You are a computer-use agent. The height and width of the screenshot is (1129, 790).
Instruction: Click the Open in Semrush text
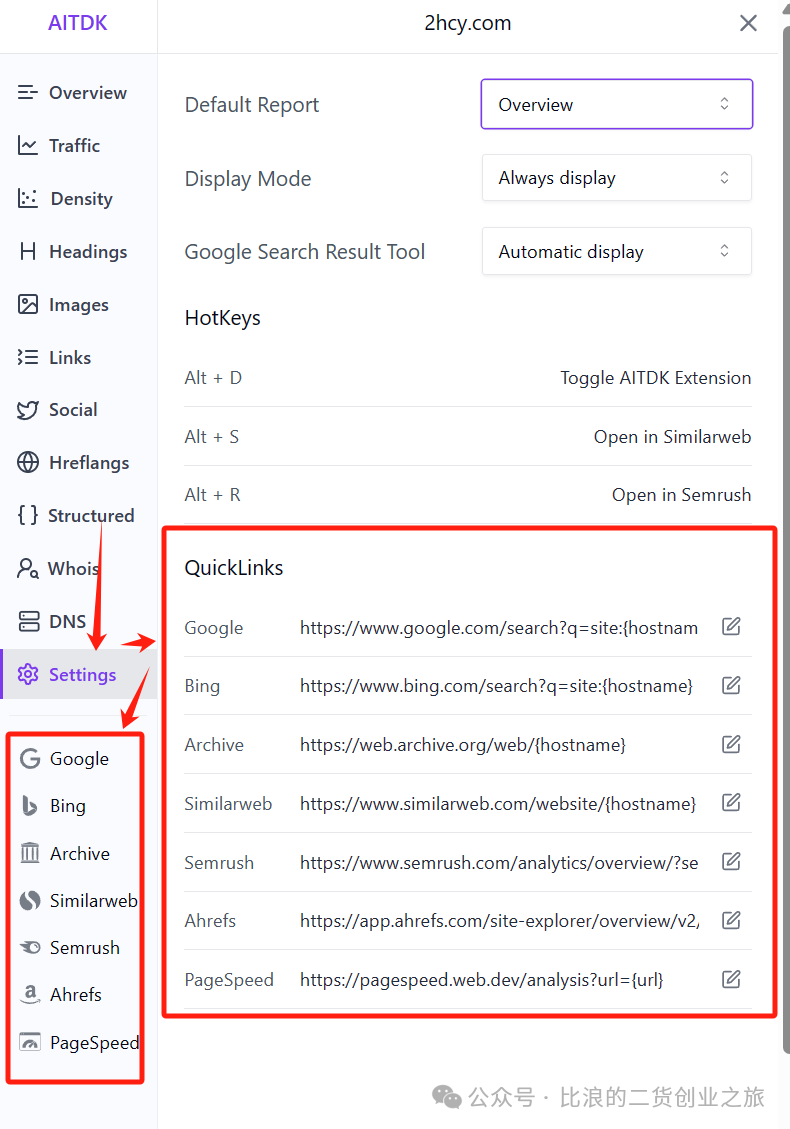[x=681, y=495]
